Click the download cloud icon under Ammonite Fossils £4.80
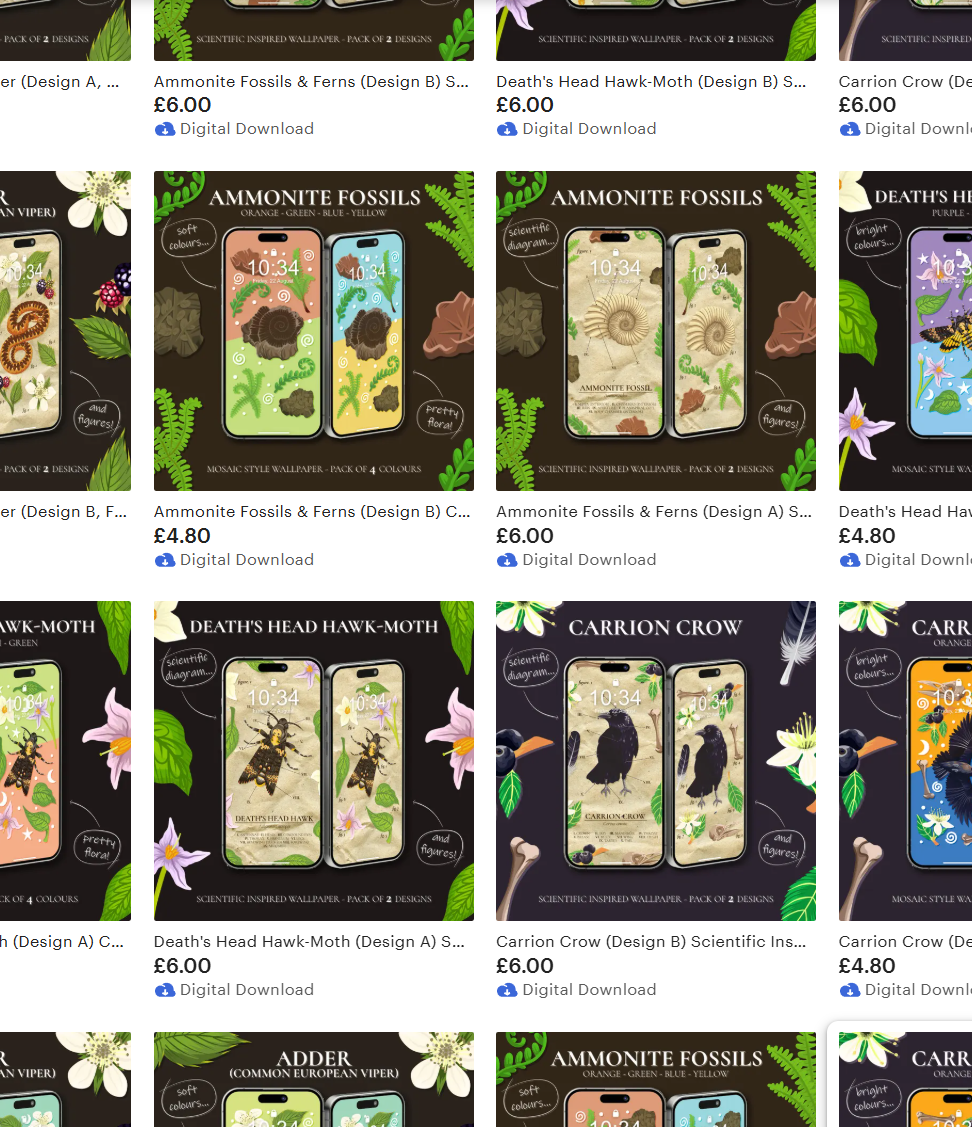This screenshot has width=972, height=1127. coord(165,560)
